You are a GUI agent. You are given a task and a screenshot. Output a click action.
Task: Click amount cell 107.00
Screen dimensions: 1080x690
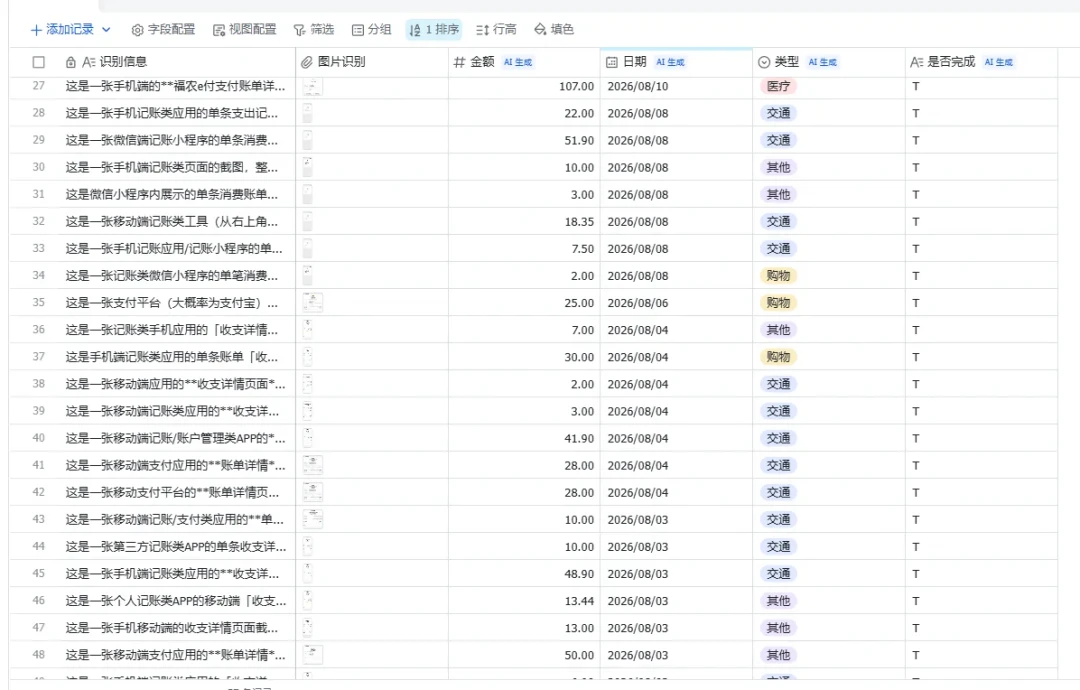(524, 86)
